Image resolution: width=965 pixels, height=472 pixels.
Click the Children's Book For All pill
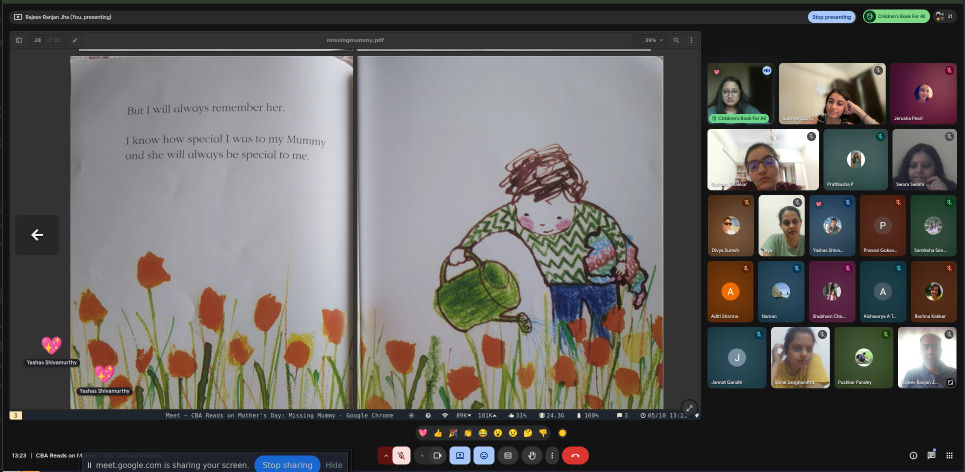tap(895, 17)
